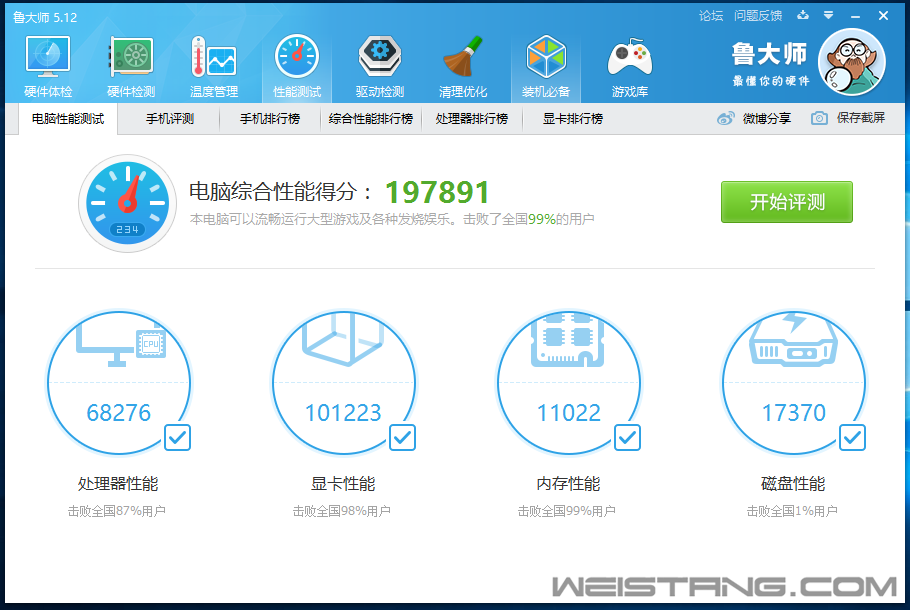Expand the title bar dropdown menu arrow

tap(828, 15)
